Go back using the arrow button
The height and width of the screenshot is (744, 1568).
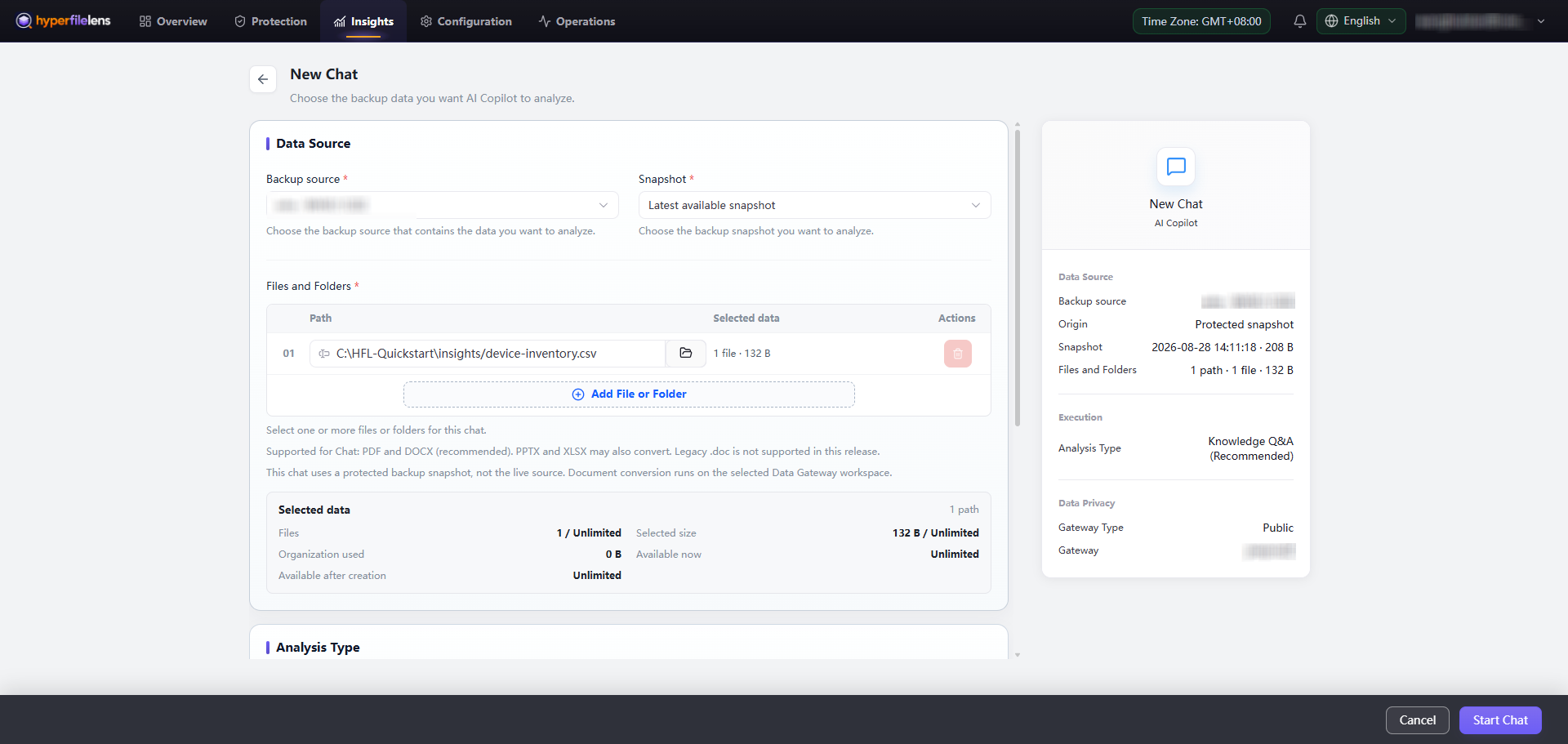(263, 79)
